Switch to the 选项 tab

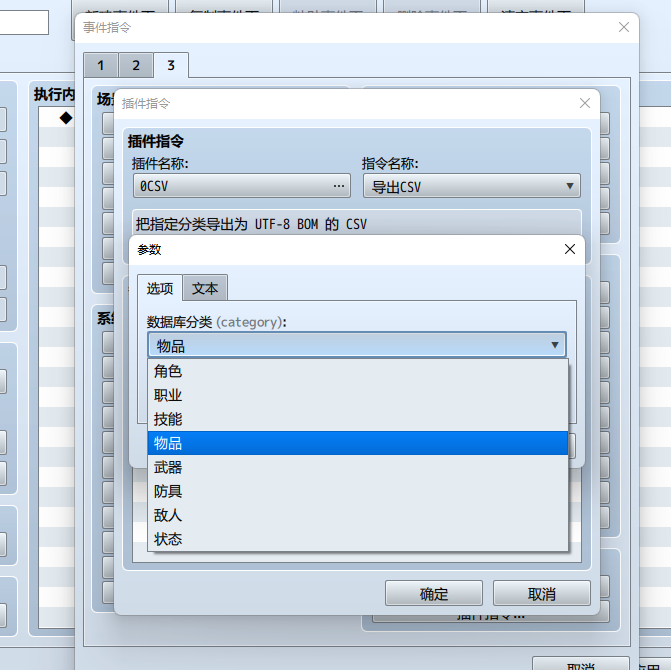click(160, 288)
